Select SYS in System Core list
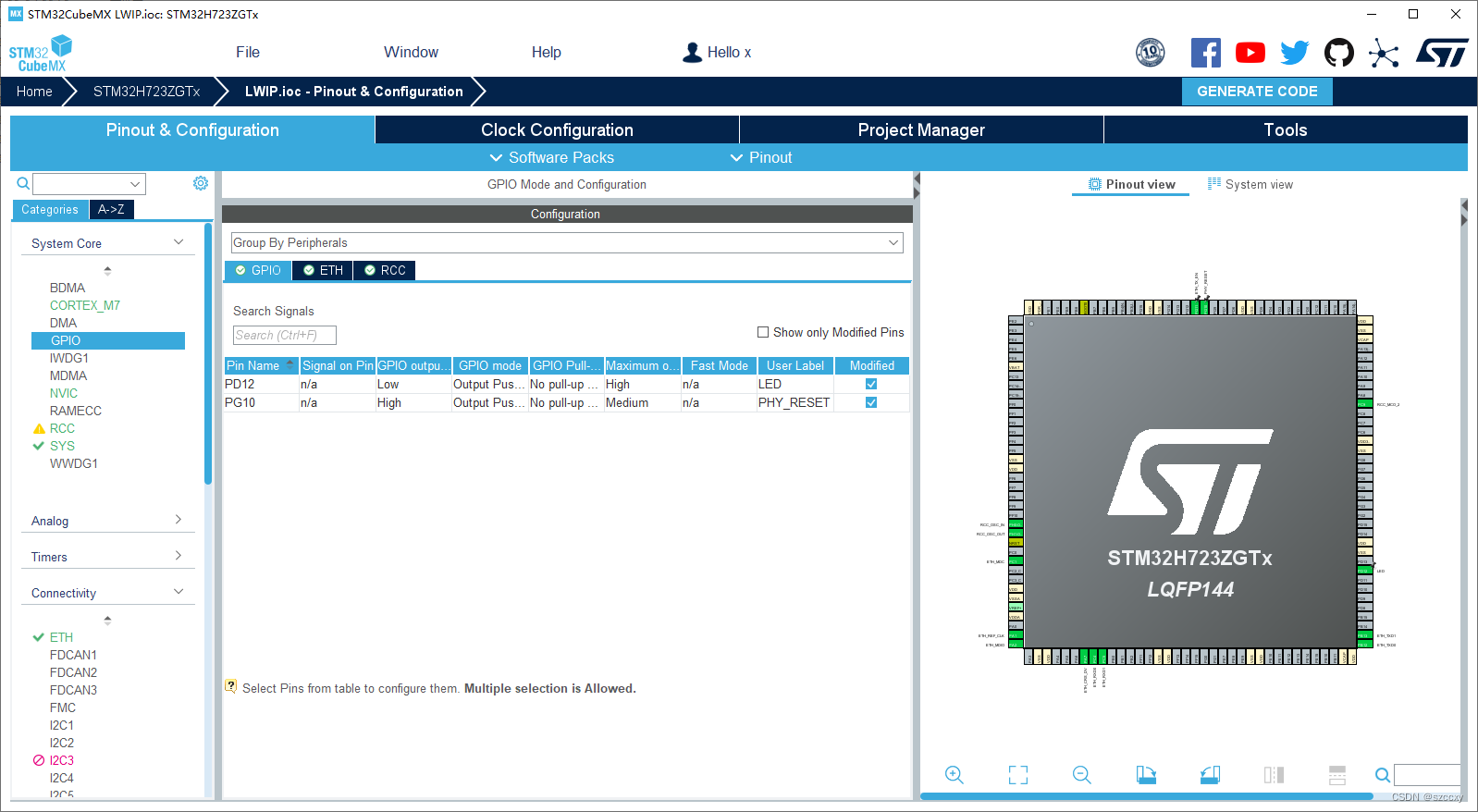 point(62,446)
